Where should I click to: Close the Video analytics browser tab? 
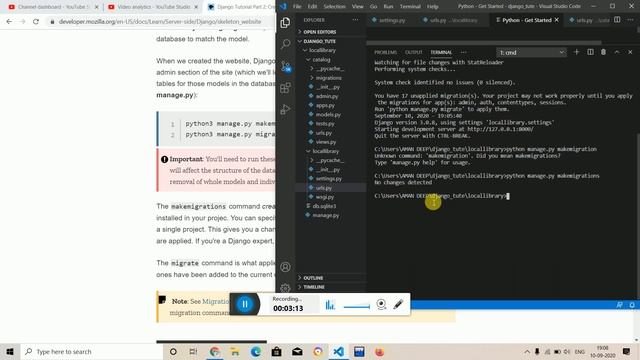click(x=196, y=7)
